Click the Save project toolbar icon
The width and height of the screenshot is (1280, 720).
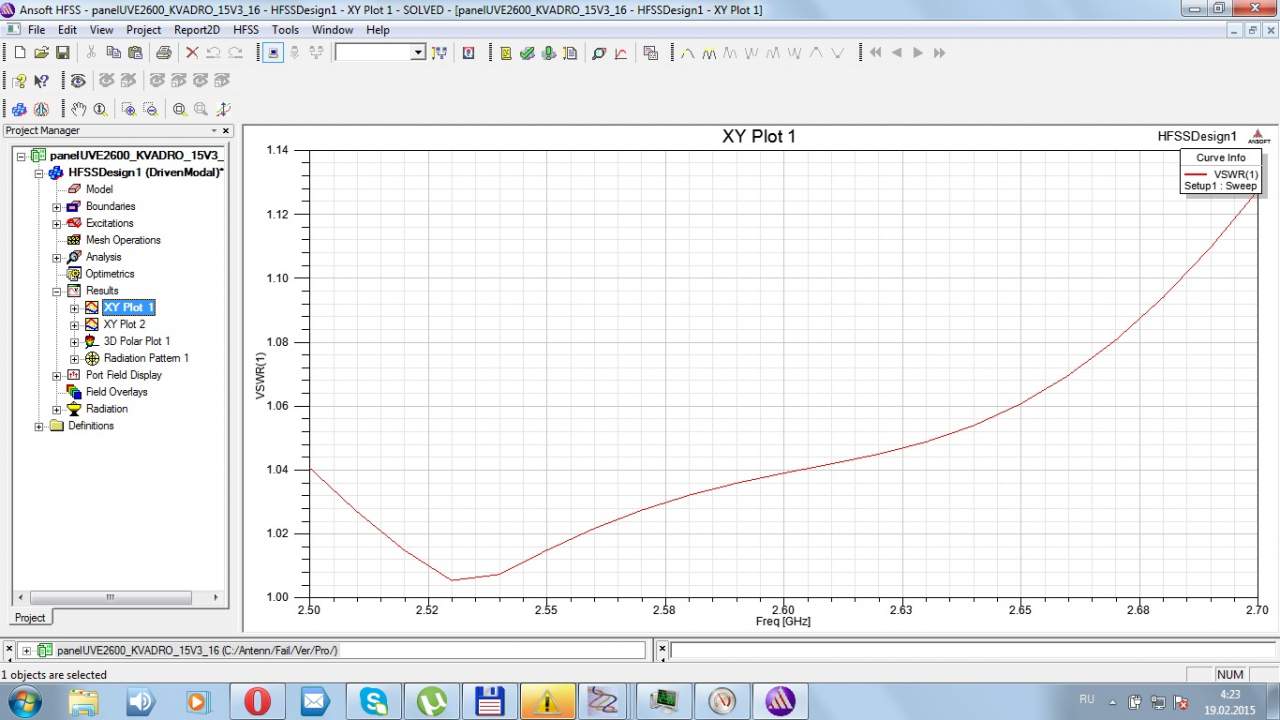pyautogui.click(x=62, y=53)
